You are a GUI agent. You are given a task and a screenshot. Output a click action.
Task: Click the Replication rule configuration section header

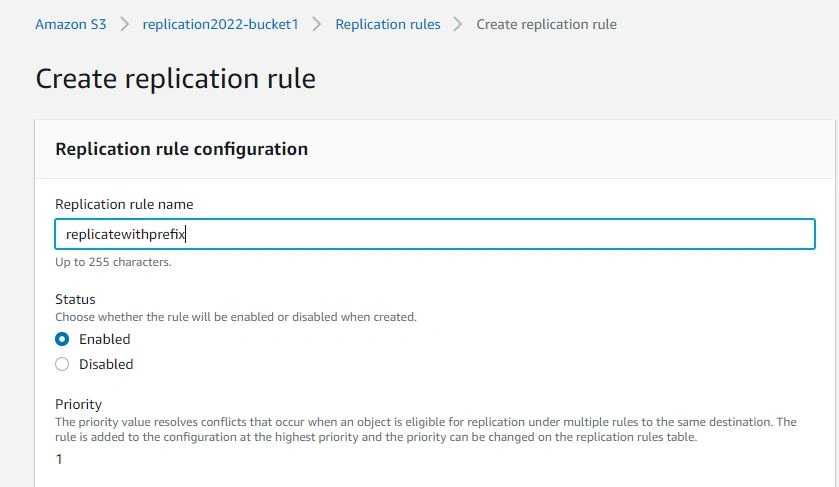tap(181, 149)
